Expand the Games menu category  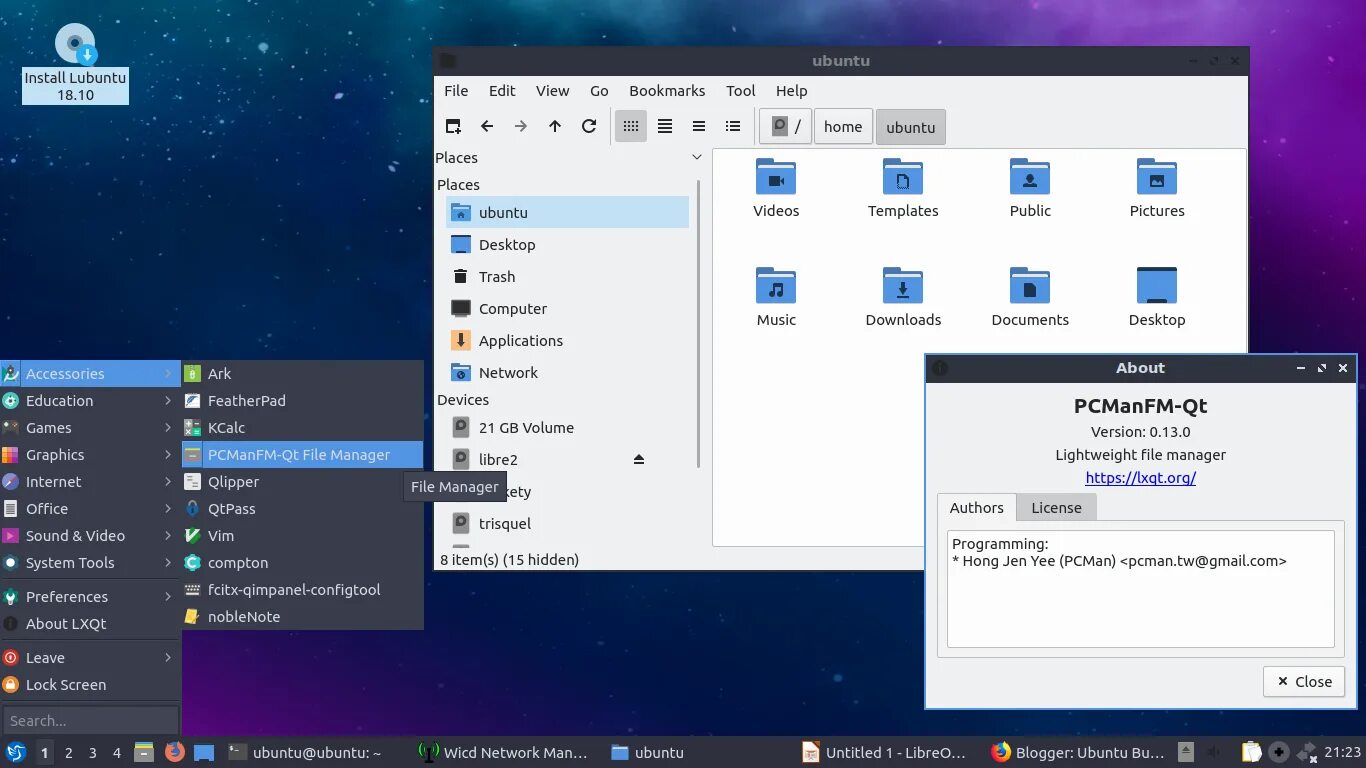pyautogui.click(x=90, y=427)
